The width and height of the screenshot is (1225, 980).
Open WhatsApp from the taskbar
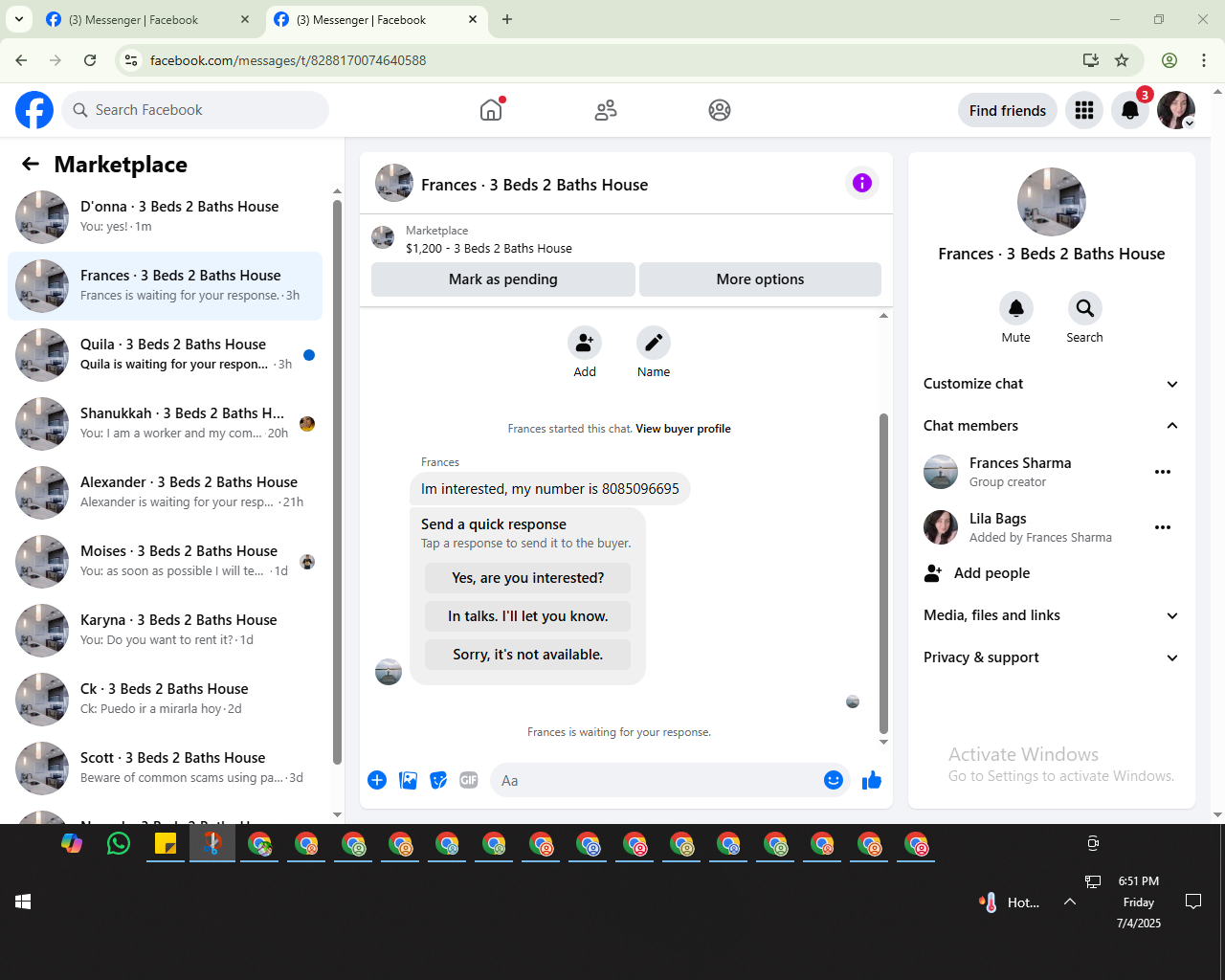(119, 844)
